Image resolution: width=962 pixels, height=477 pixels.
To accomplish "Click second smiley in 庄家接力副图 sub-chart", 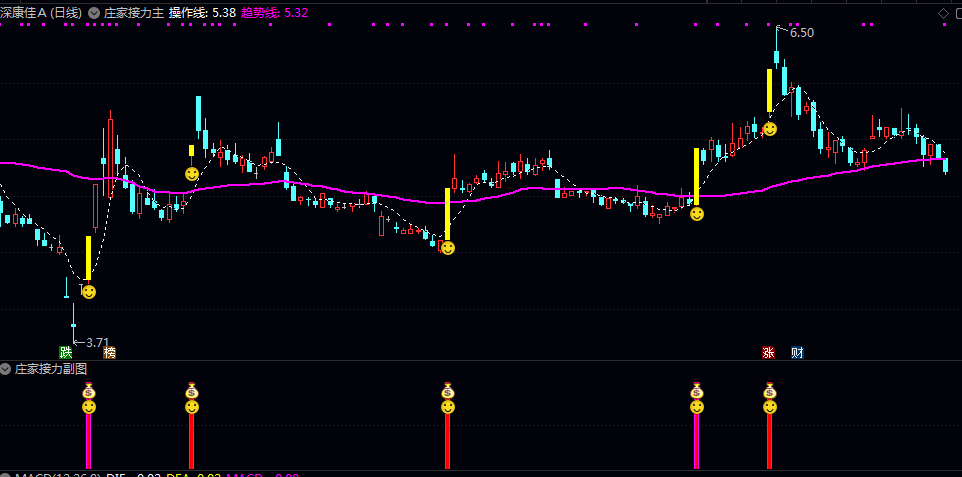I will pos(192,406).
